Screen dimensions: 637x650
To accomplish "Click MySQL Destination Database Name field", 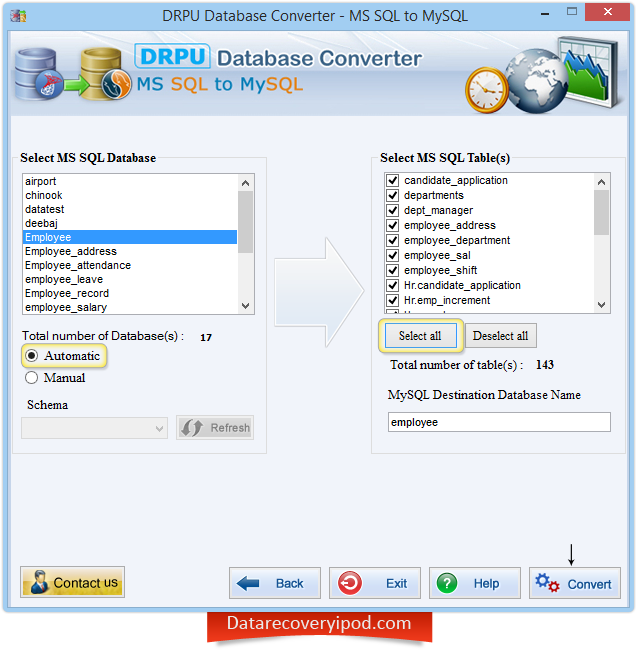I will pyautogui.click(x=499, y=422).
